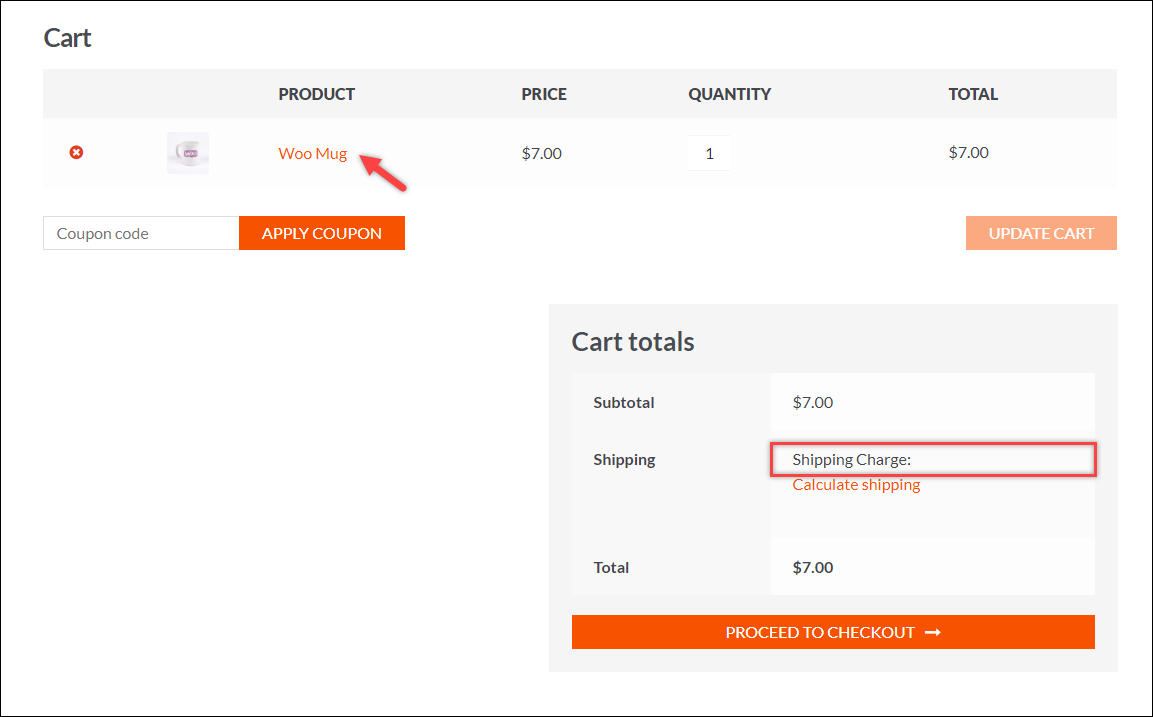Click the Update Cart button
The width and height of the screenshot is (1153, 717).
tap(1041, 233)
